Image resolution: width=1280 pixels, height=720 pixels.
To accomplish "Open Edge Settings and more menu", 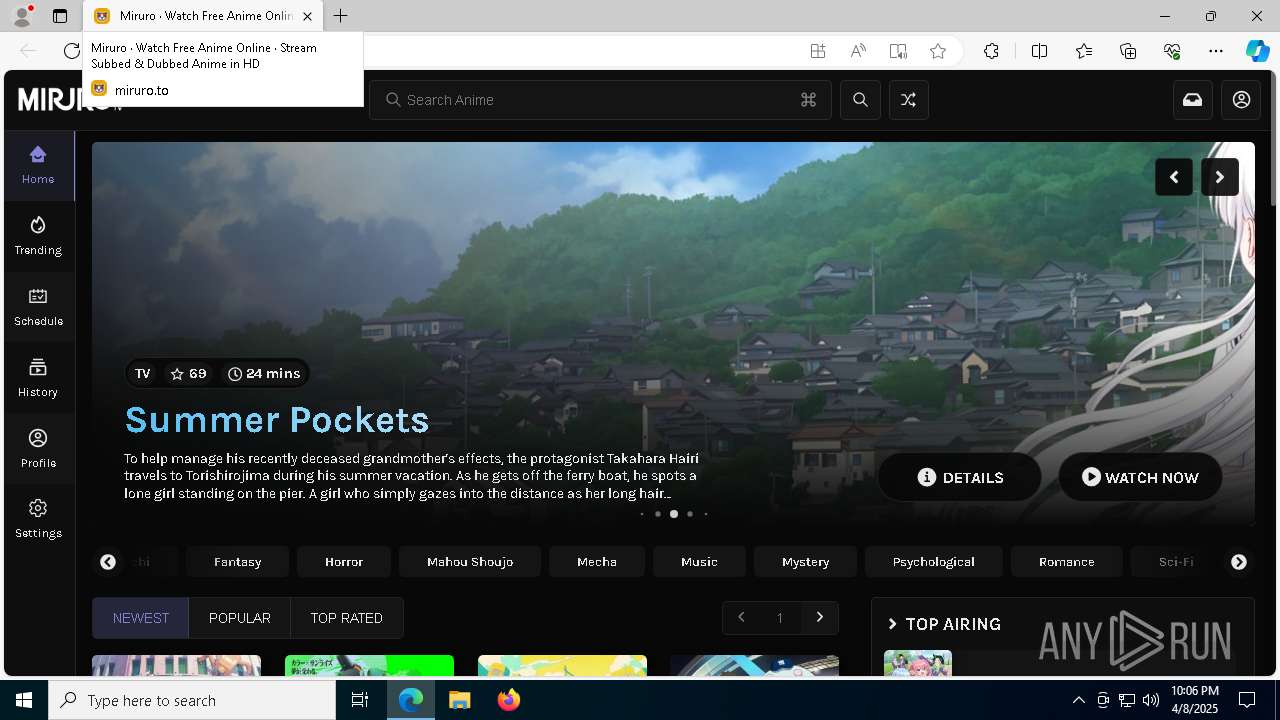I will 1216,51.
